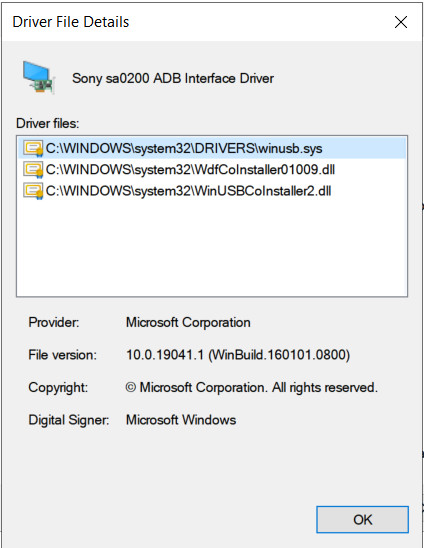Click Microsoft Corporation provider value

[x=188, y=322]
